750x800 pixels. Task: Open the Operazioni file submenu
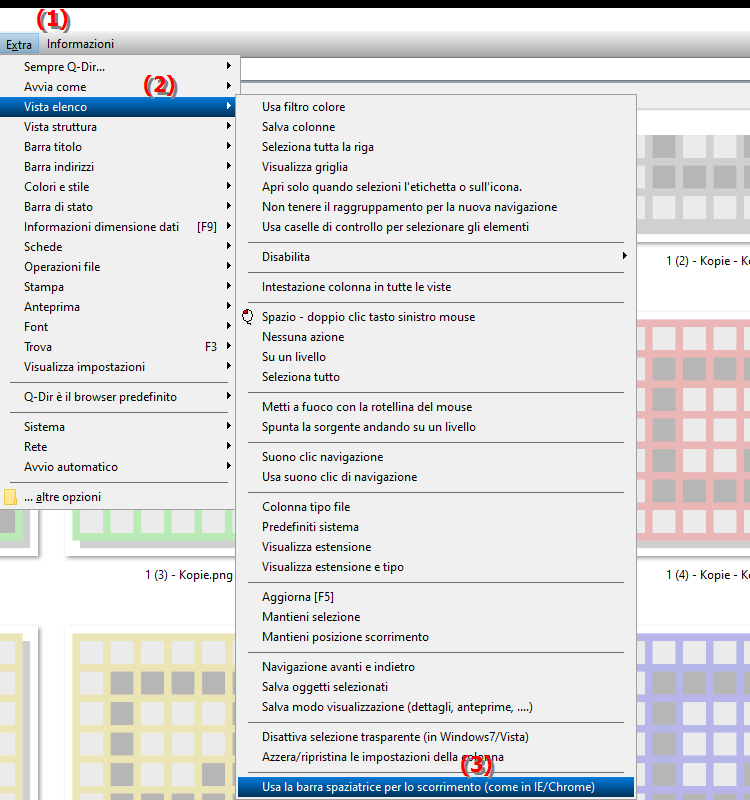pyautogui.click(x=117, y=267)
